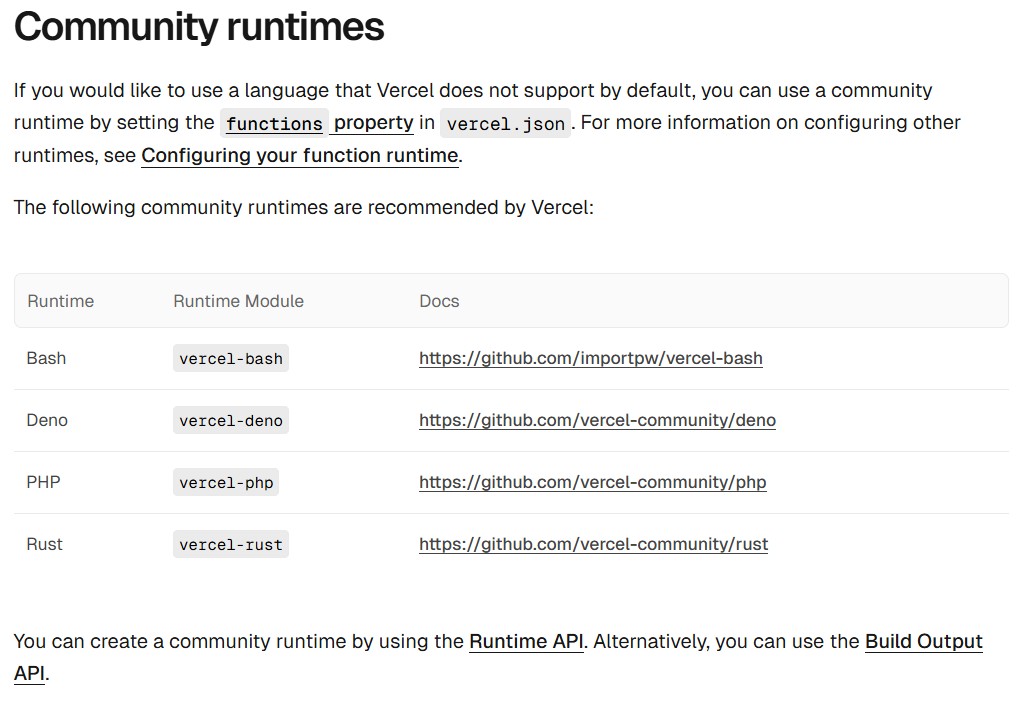Click the Runtime column header
The height and width of the screenshot is (712, 1035).
coord(60,301)
